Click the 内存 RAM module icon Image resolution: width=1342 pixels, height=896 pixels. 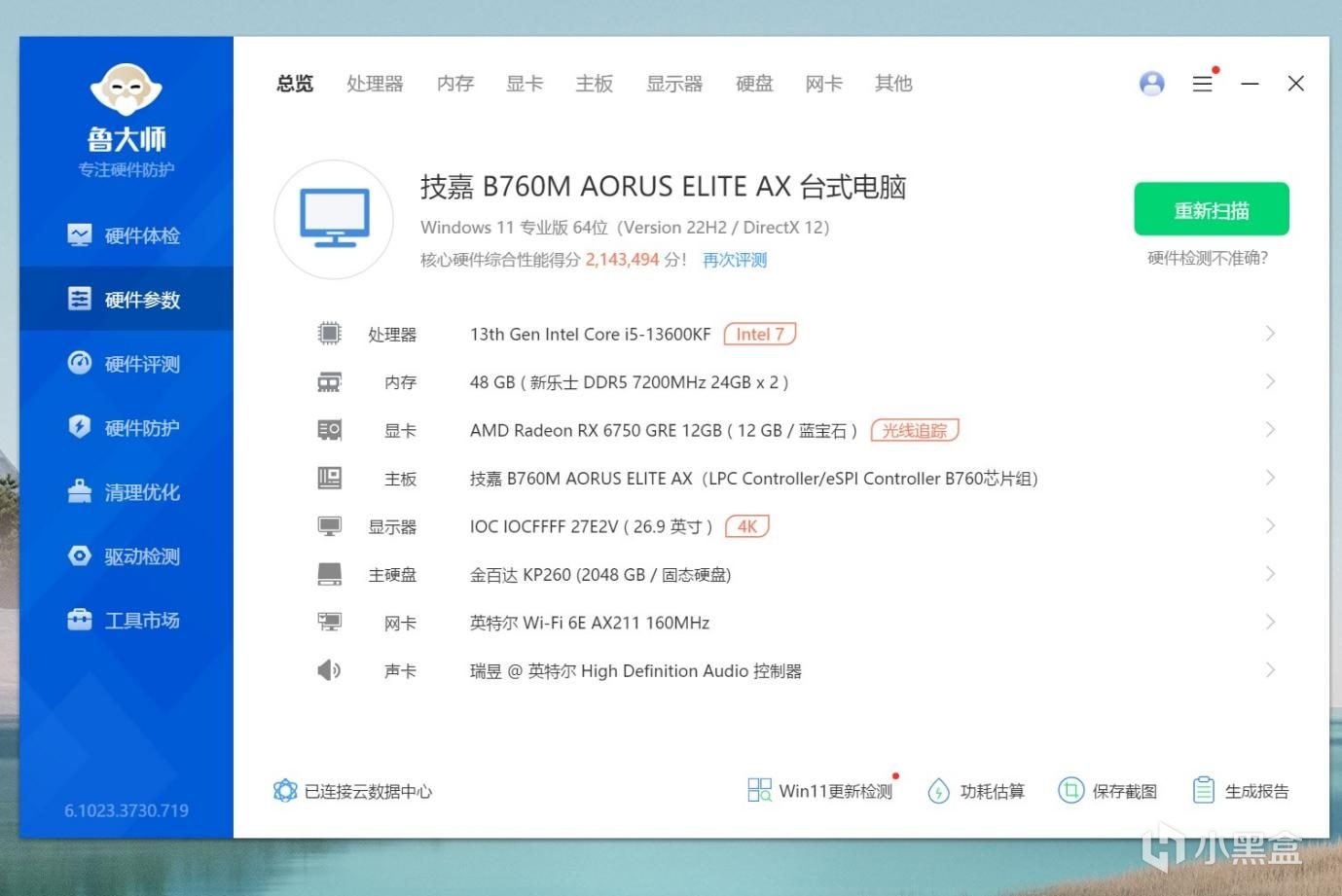[330, 382]
